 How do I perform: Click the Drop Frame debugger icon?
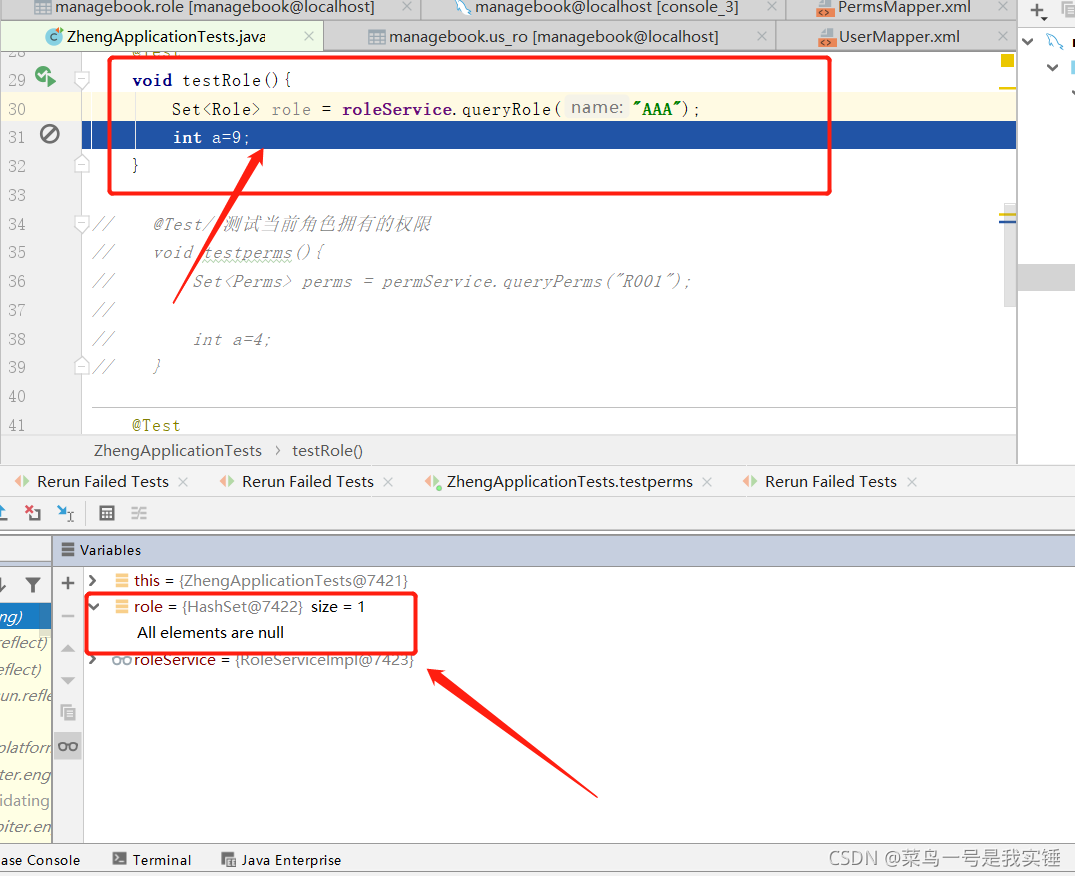32,513
